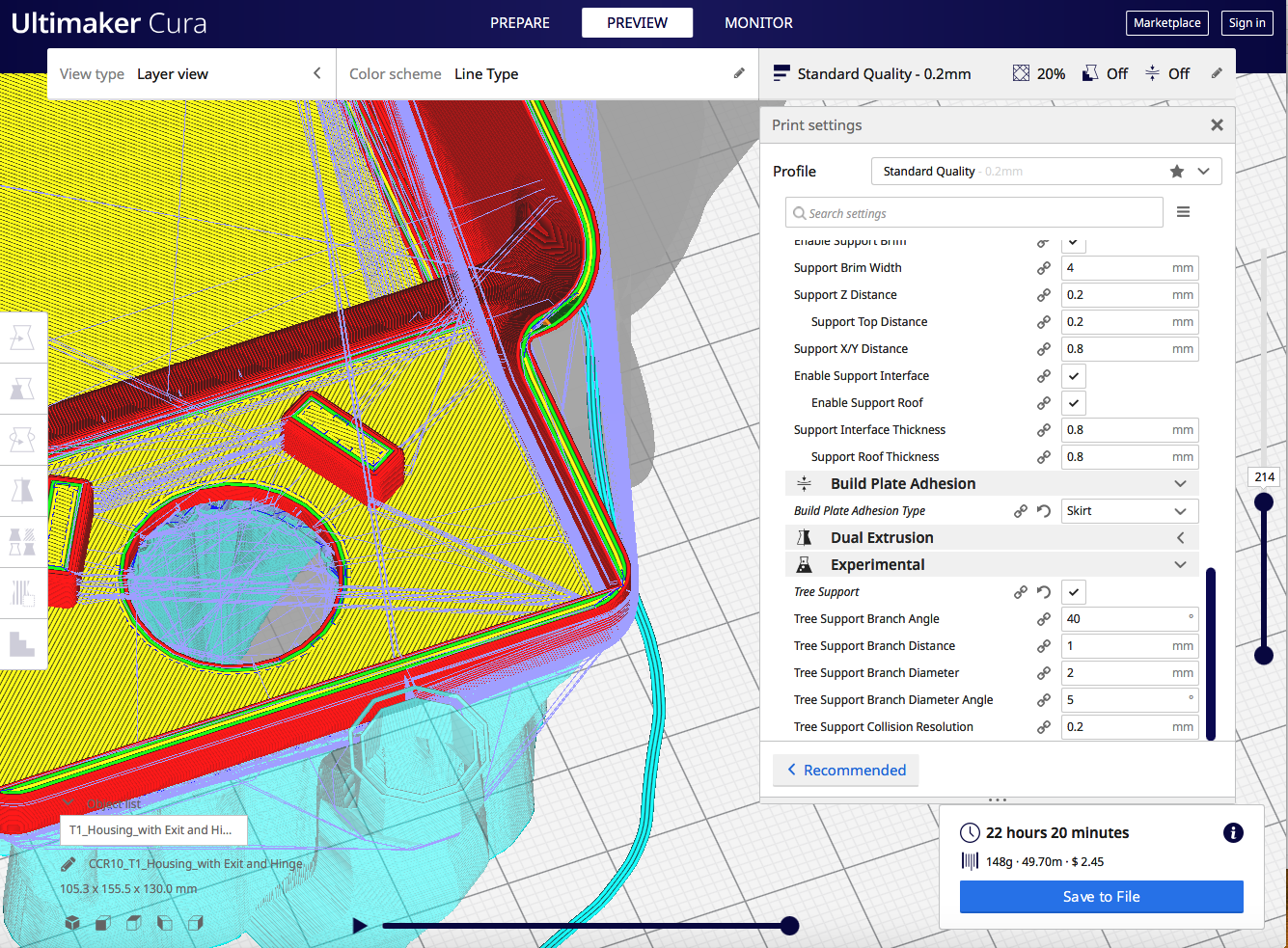
Task: Collapse view options with the left chevron
Action: tap(316, 73)
